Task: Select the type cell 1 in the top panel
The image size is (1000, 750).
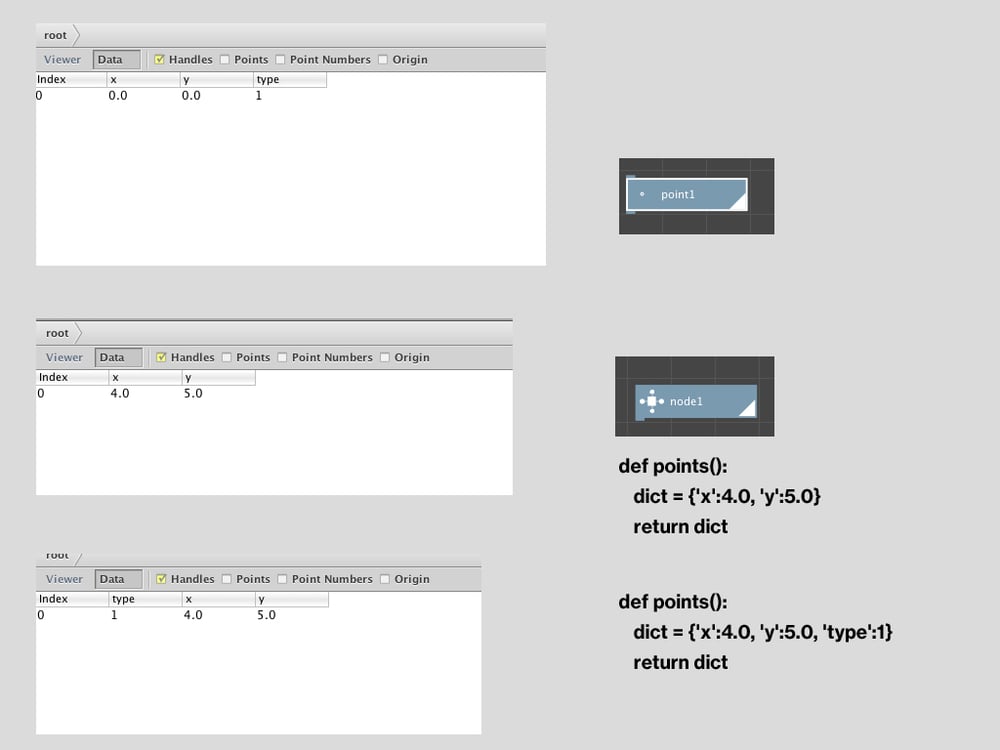Action: click(x=259, y=96)
